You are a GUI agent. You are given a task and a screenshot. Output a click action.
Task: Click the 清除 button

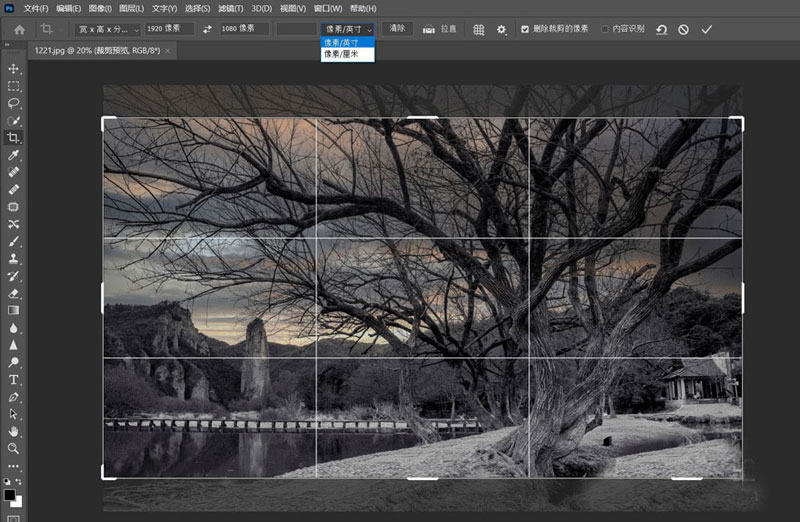[397, 29]
